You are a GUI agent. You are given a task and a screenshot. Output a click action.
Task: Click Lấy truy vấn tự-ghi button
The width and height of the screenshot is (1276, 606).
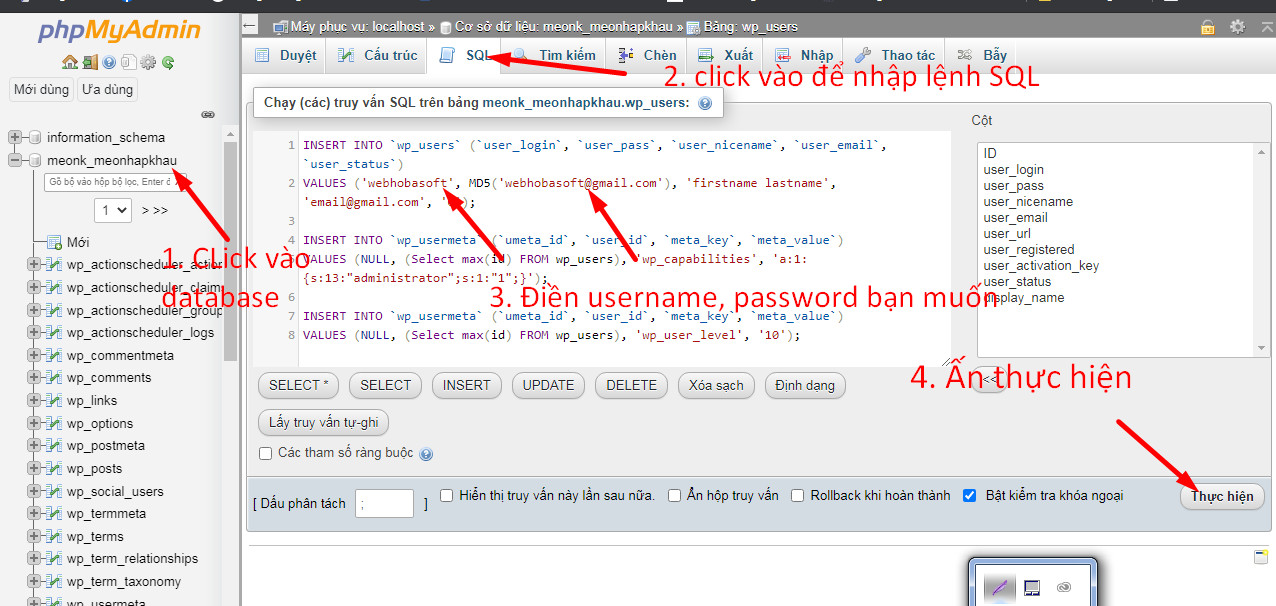pos(324,423)
